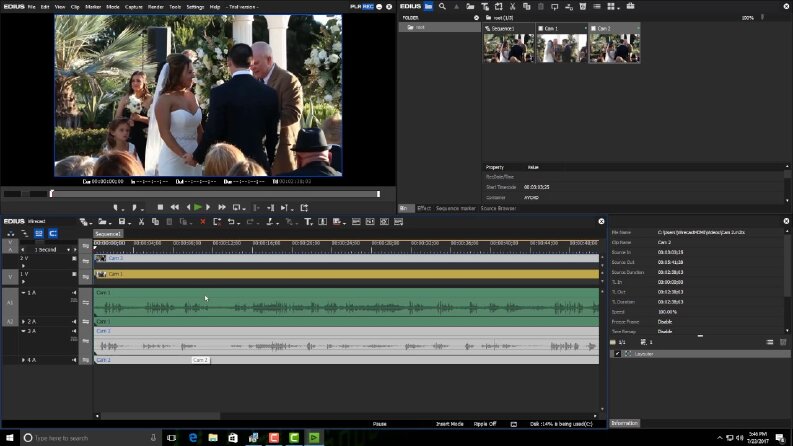Click the Set Out point icon
Screen dimensions: 793x446
pyautogui.click(x=134, y=207)
